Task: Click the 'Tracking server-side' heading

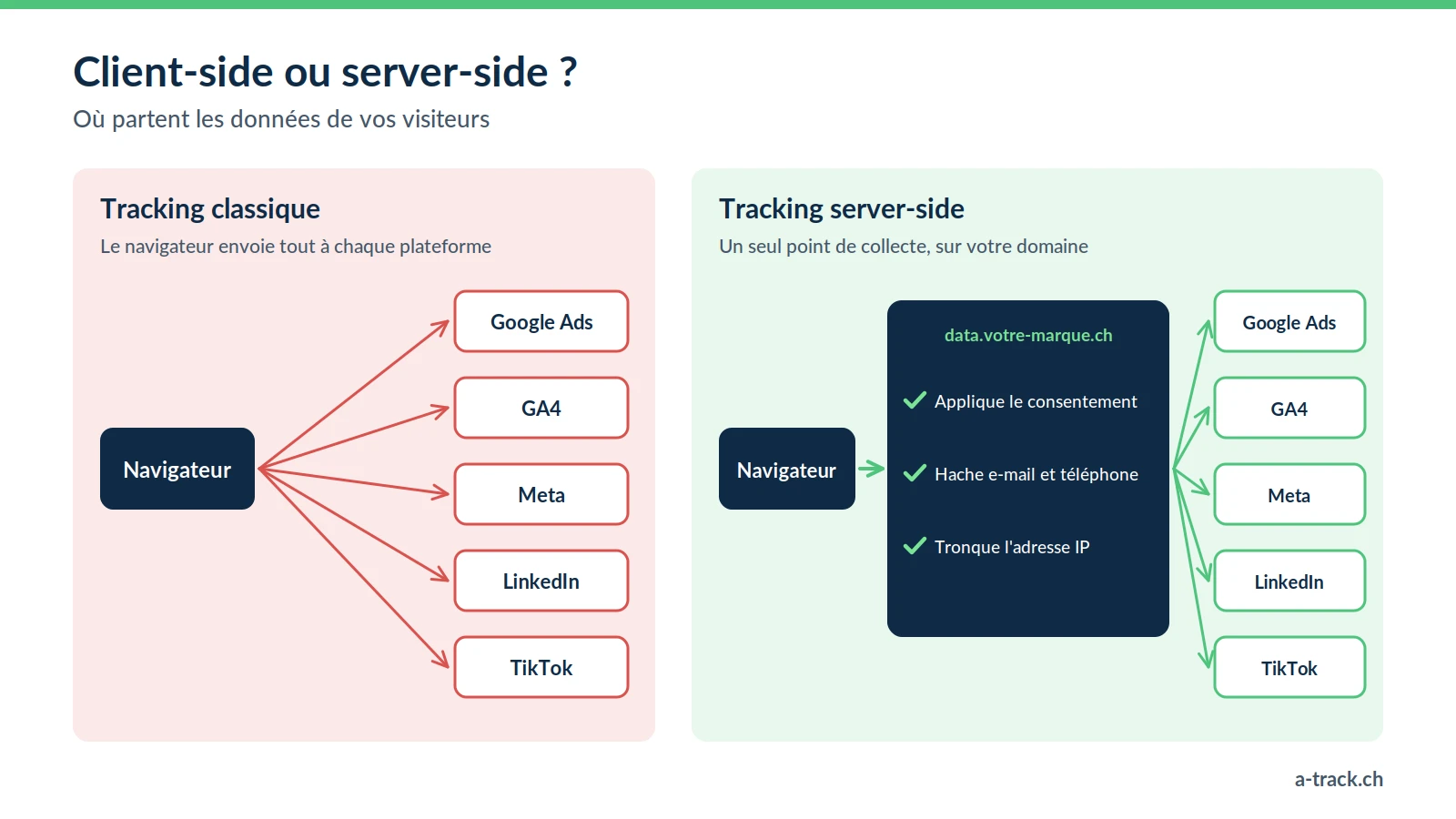Action: (842, 209)
